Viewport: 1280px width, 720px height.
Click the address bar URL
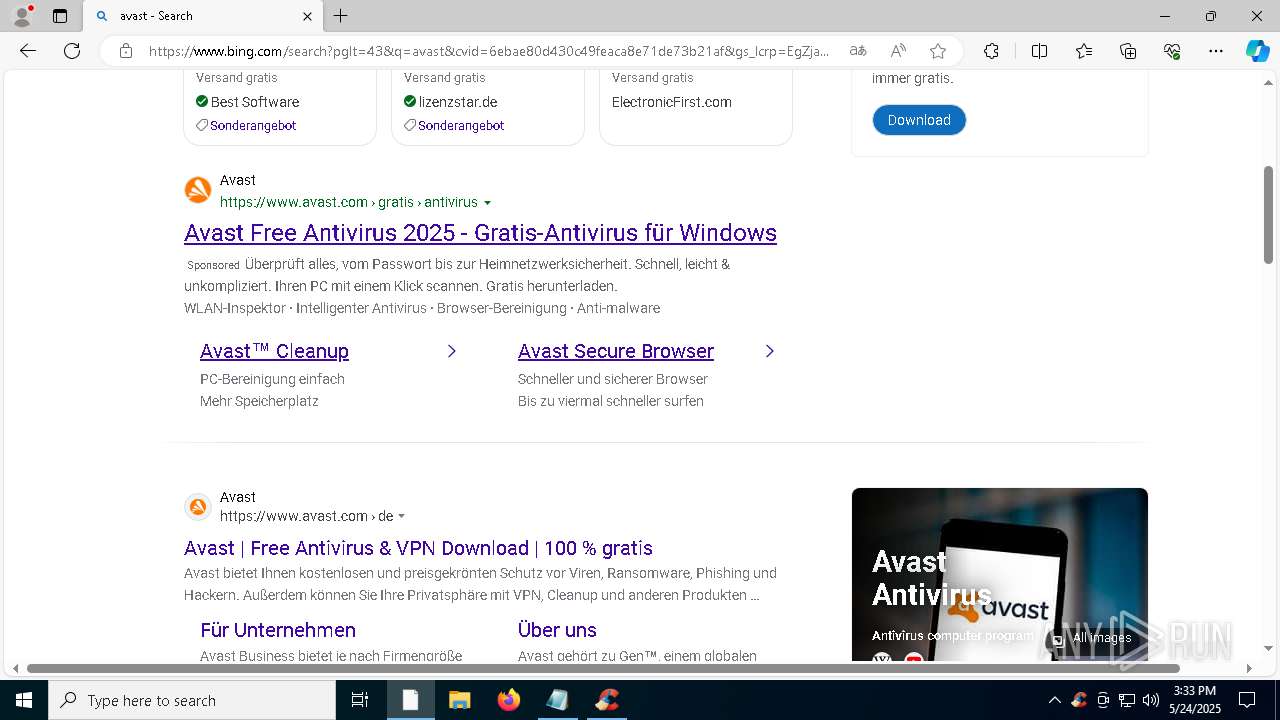click(488, 51)
